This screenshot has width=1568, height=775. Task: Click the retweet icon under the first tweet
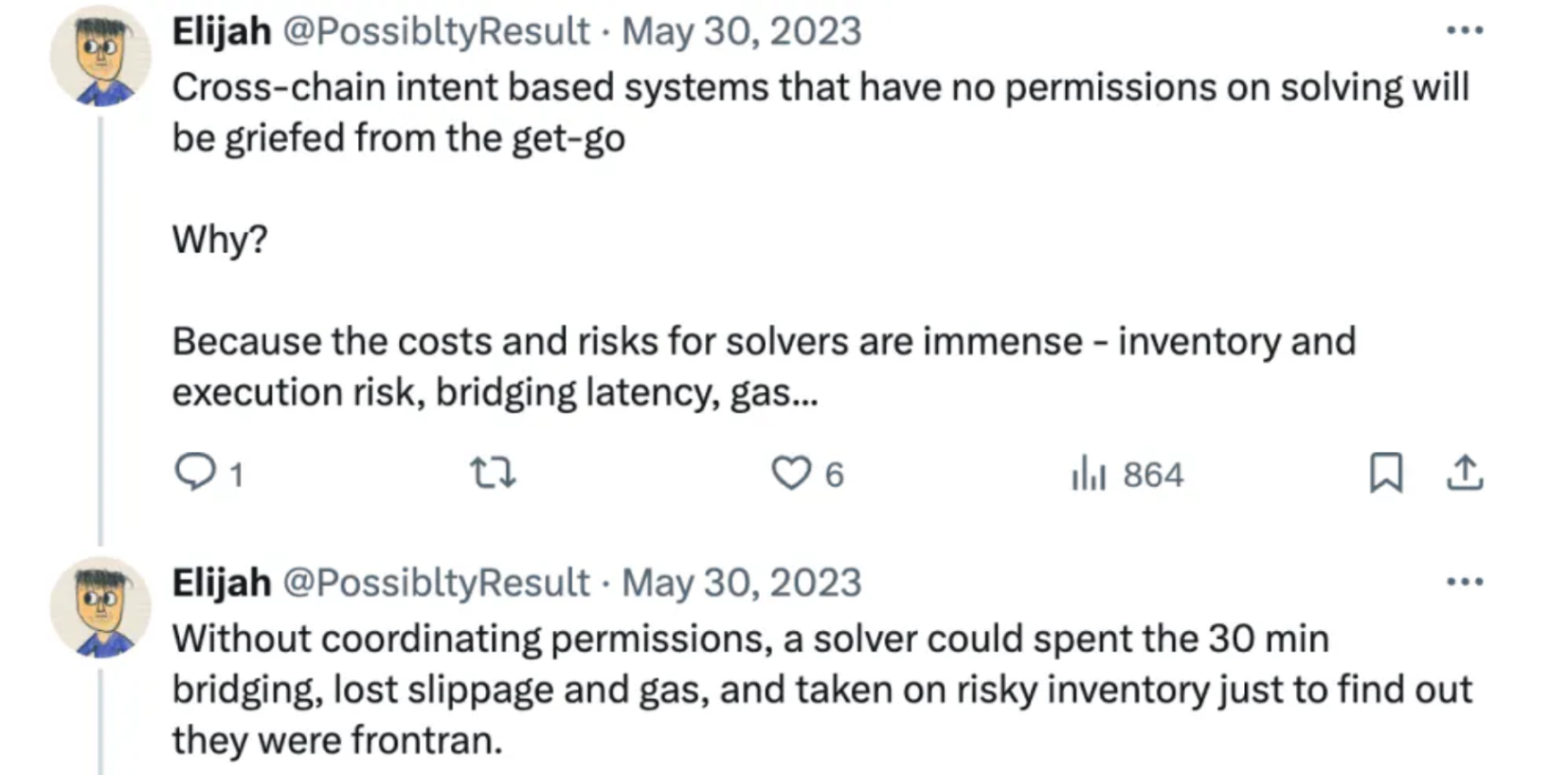coord(493,472)
